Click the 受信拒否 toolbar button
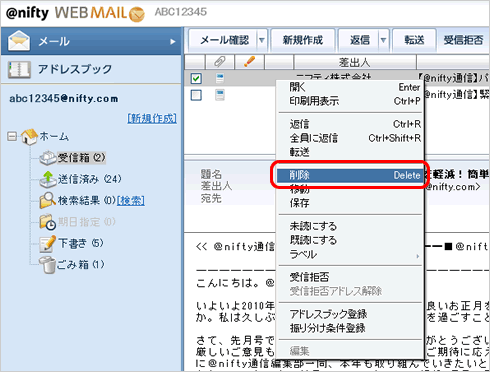The width and height of the screenshot is (490, 372). click(x=463, y=40)
